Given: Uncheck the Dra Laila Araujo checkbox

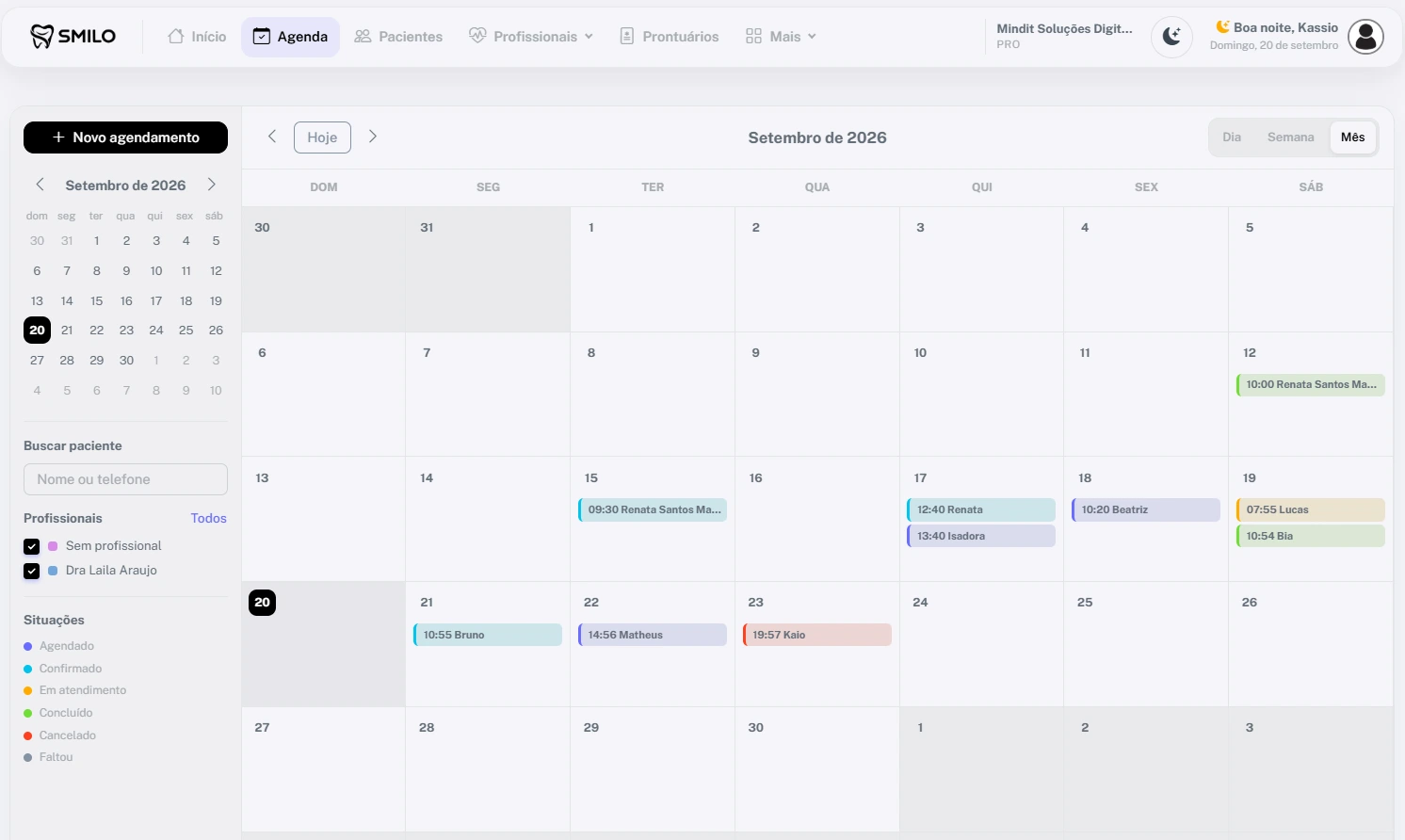Looking at the screenshot, I should tap(31, 571).
